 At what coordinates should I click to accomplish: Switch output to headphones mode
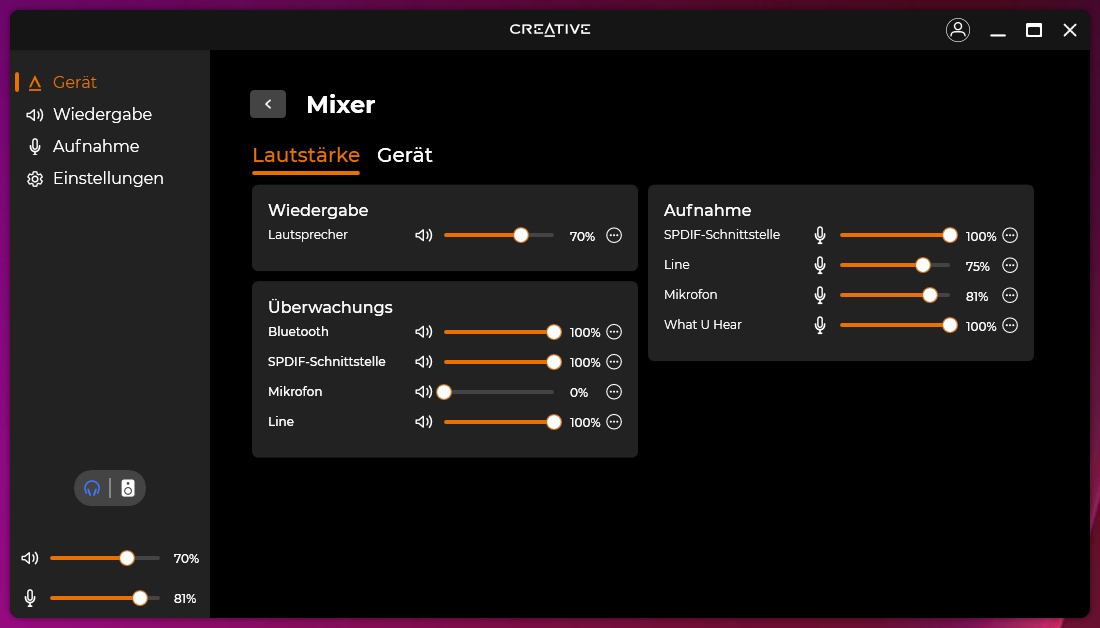tap(93, 488)
